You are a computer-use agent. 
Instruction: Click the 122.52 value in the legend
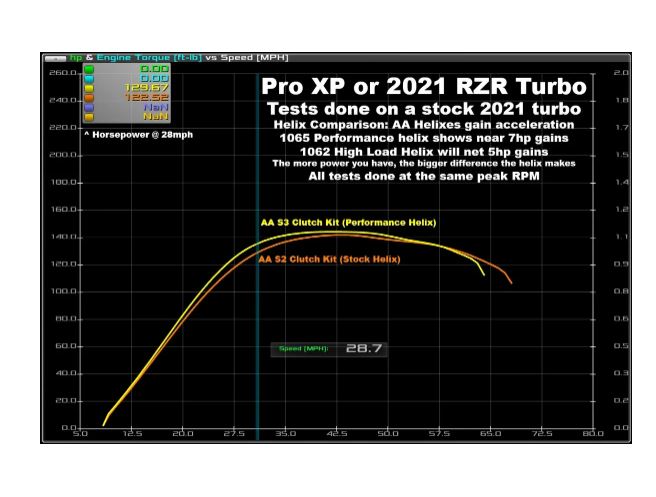tap(143, 98)
